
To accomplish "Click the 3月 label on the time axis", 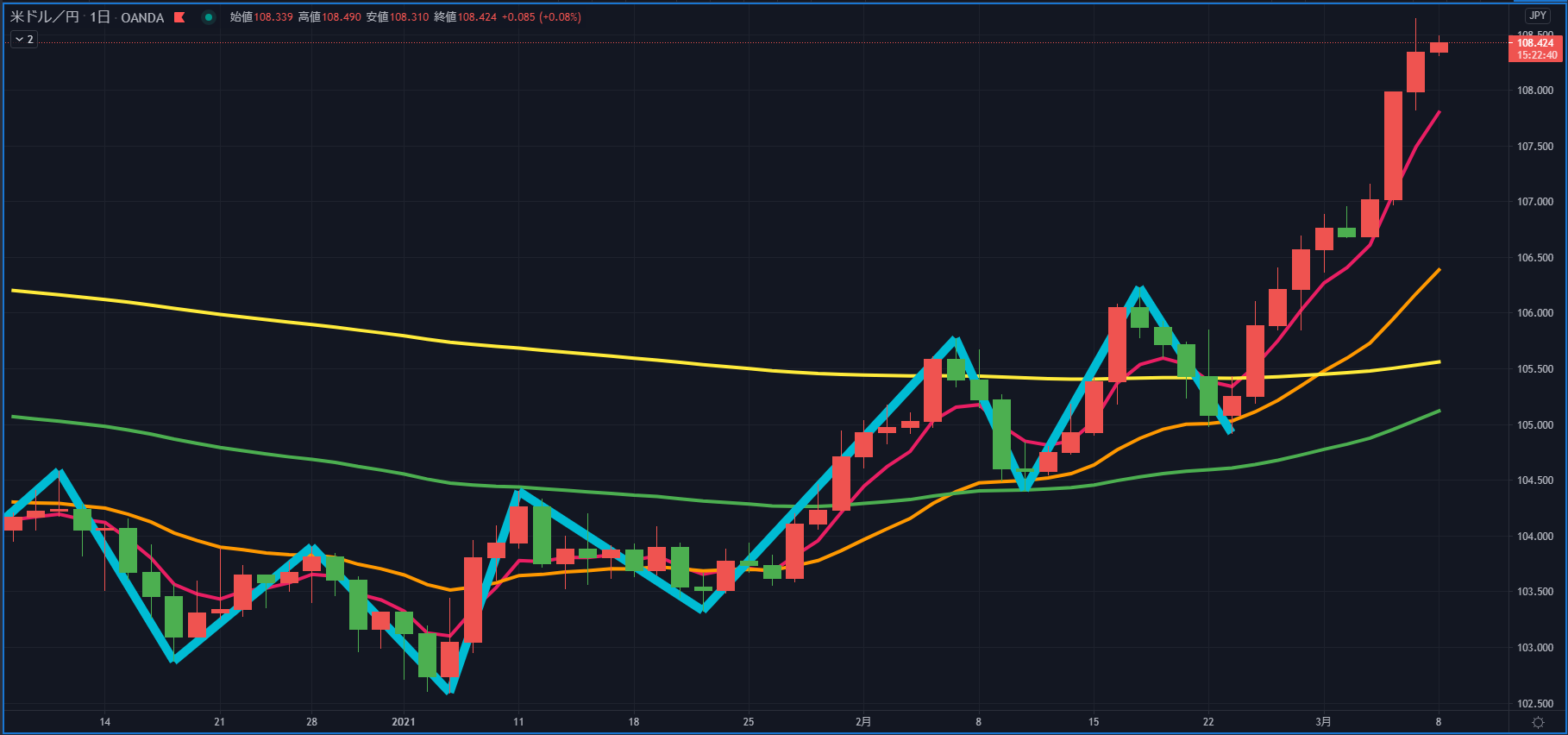I will coord(1324,722).
